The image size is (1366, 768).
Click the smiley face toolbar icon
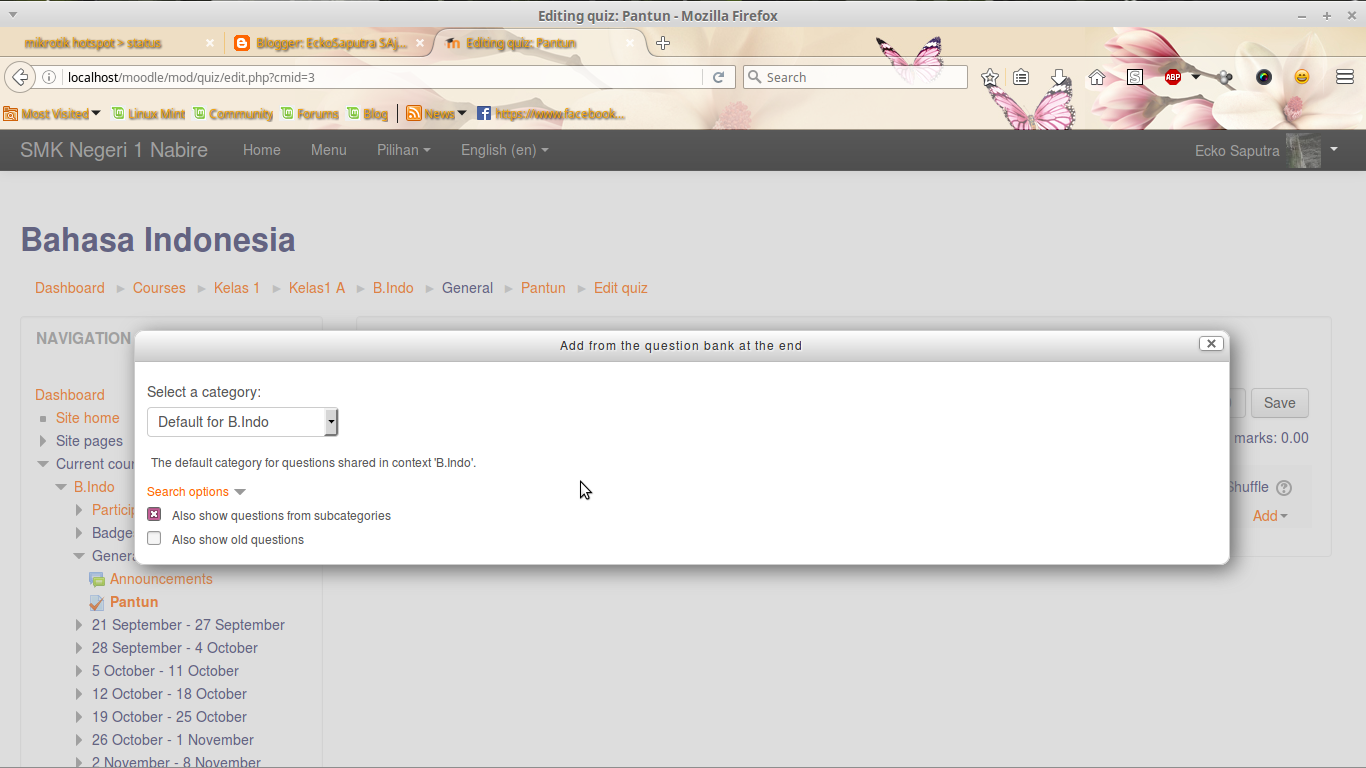1302,77
